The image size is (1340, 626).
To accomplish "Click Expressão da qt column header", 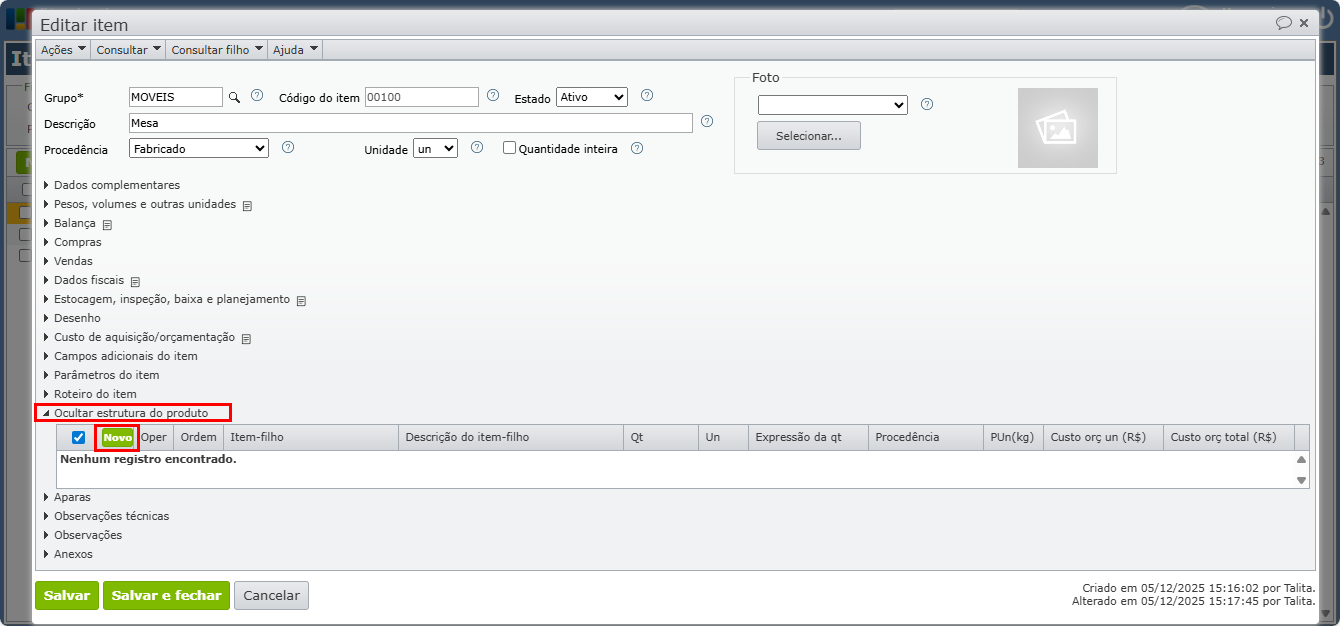I will tap(808, 437).
